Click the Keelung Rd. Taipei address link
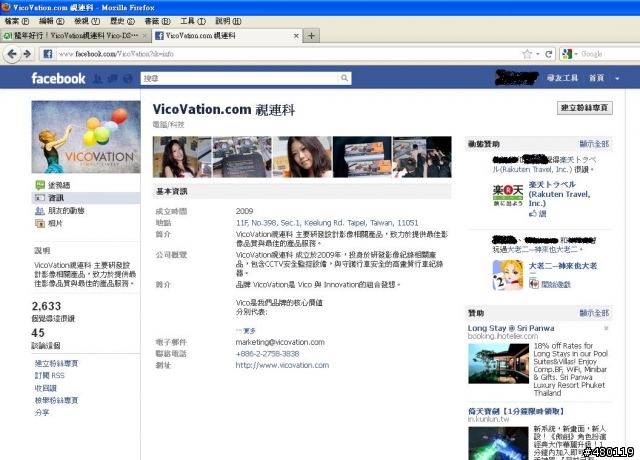 click(327, 223)
